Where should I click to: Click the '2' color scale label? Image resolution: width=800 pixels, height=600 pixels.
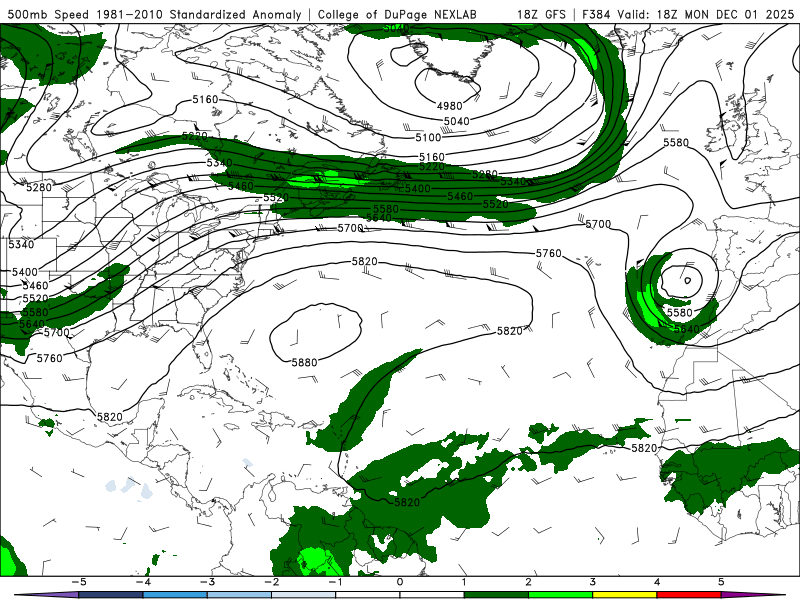pyautogui.click(x=528, y=582)
